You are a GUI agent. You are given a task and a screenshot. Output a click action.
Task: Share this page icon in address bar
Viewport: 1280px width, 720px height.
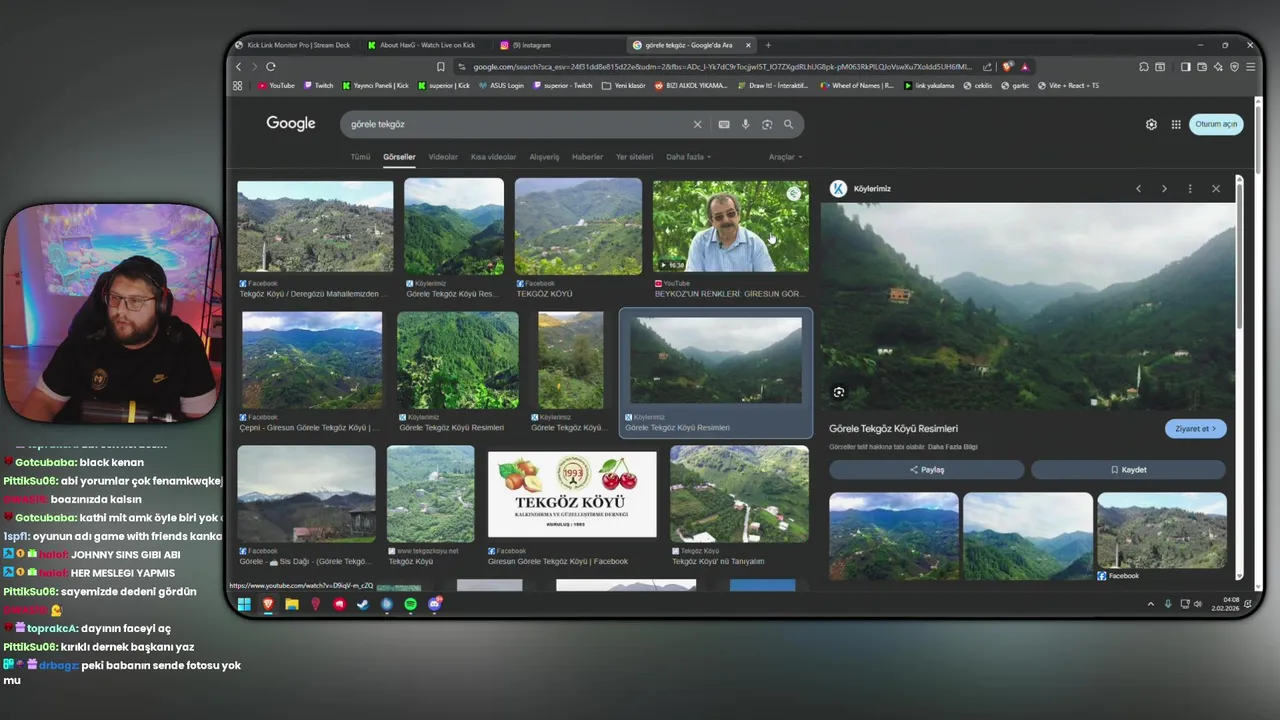click(x=988, y=66)
